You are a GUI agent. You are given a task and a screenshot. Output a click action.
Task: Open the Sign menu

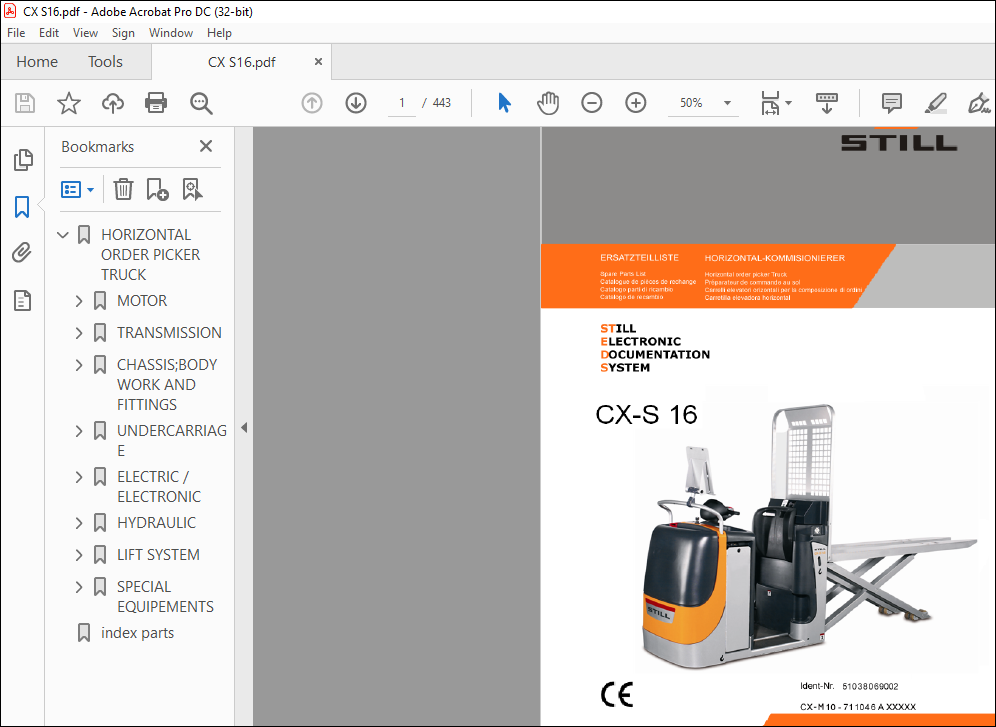(x=123, y=33)
